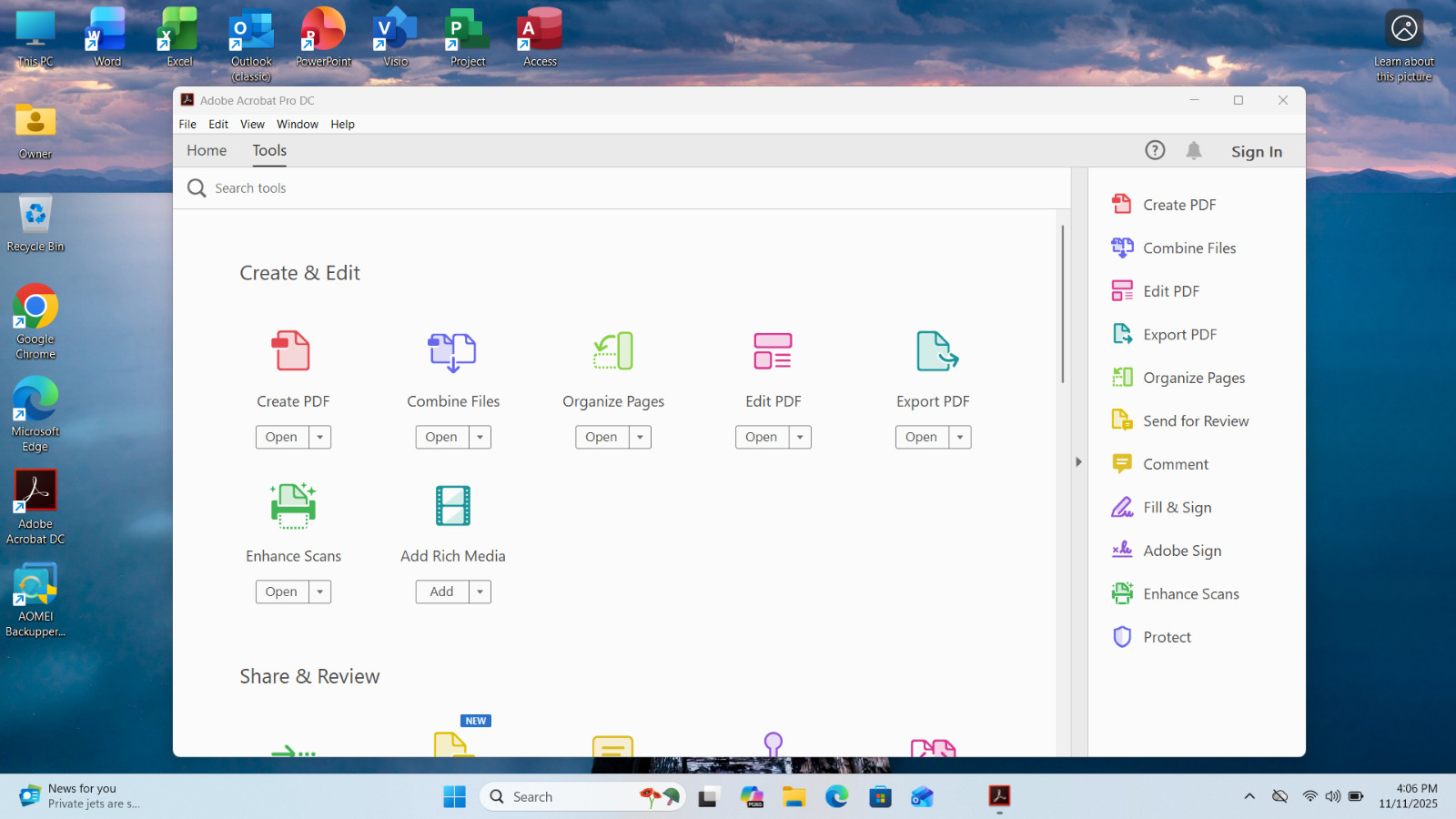The height and width of the screenshot is (819, 1456).
Task: Click the Add Rich Media film icon
Action: coord(453,506)
